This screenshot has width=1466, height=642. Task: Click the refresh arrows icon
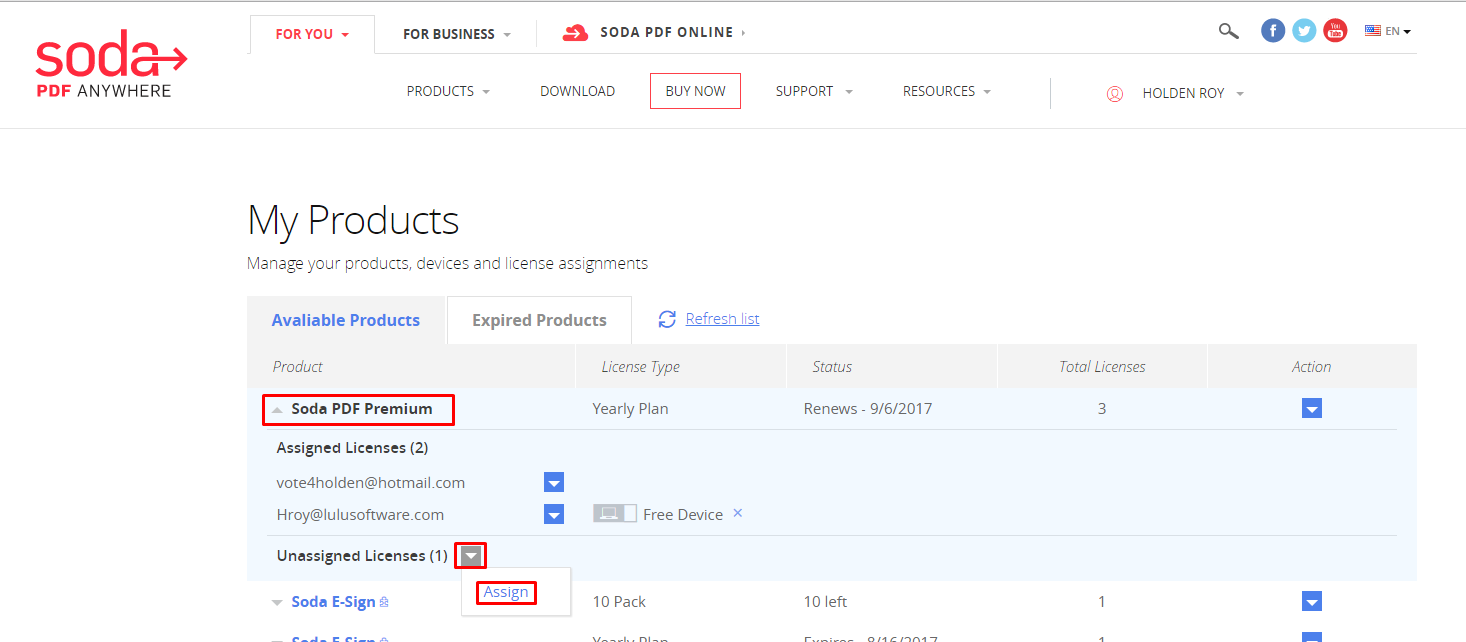tap(667, 319)
